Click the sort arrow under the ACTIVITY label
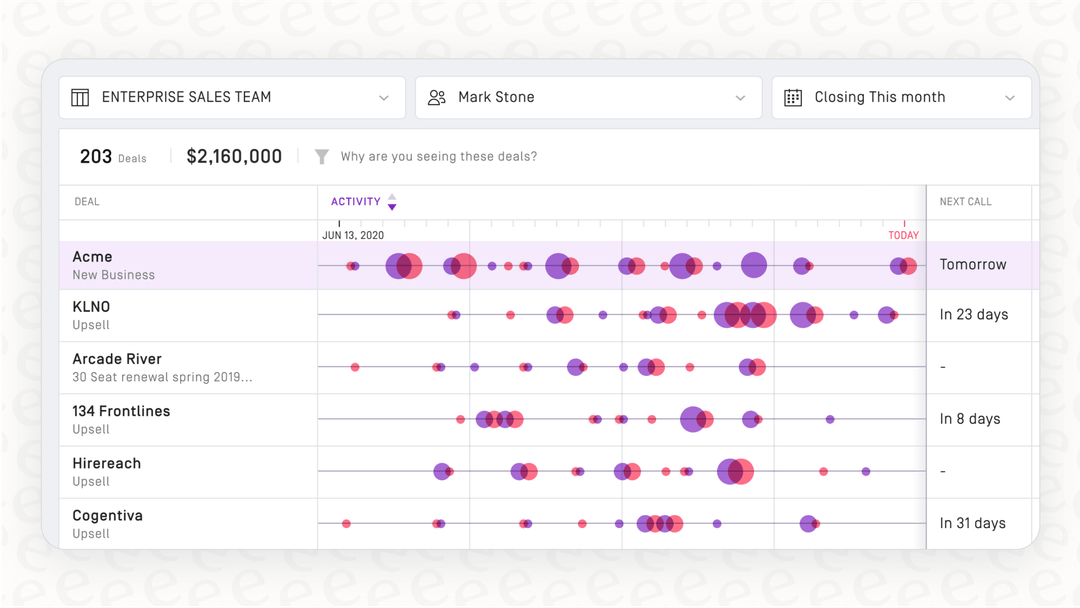Screen dimensions: 1080x608 (x=391, y=201)
